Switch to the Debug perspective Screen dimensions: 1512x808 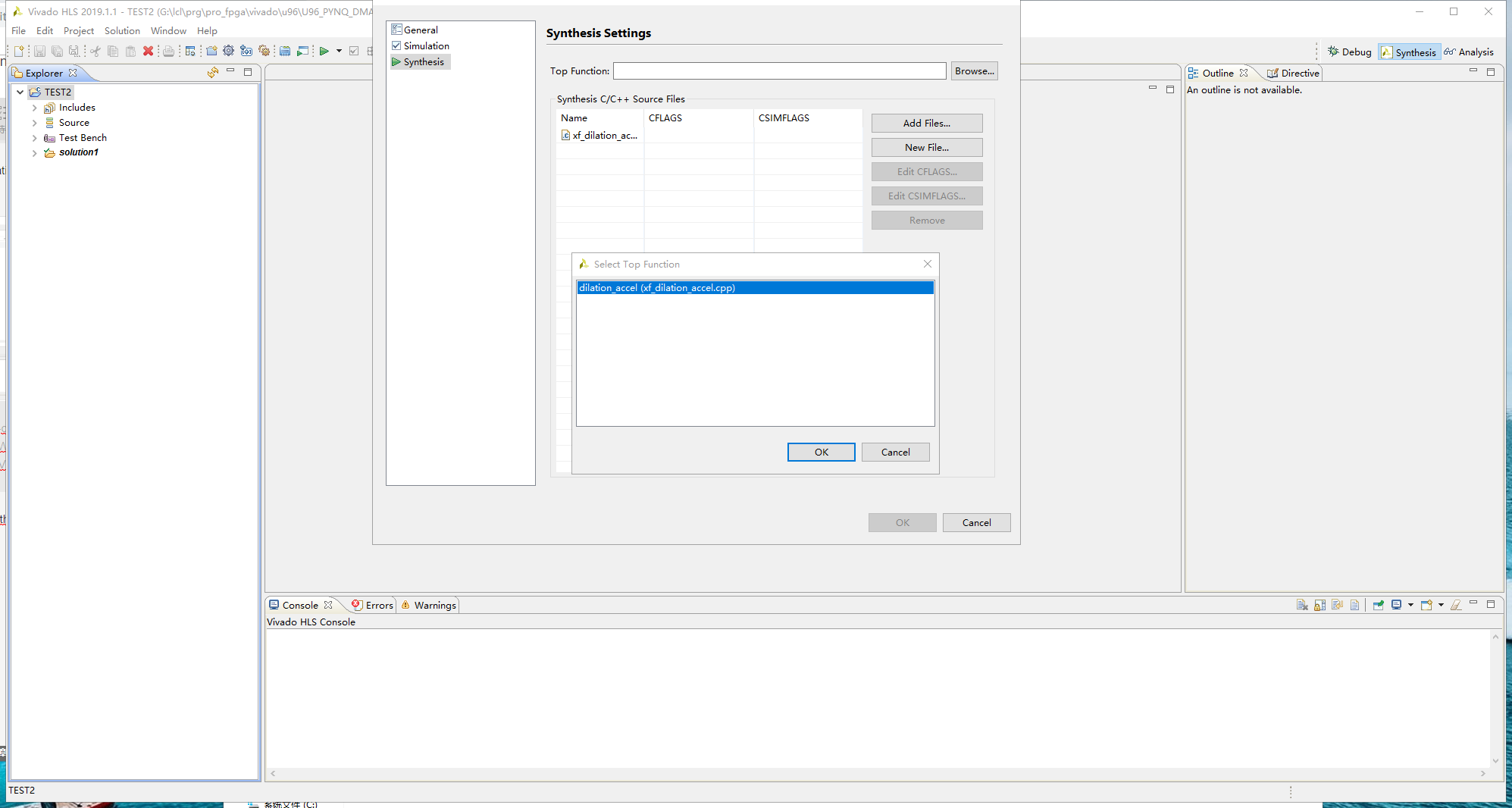(x=1349, y=52)
